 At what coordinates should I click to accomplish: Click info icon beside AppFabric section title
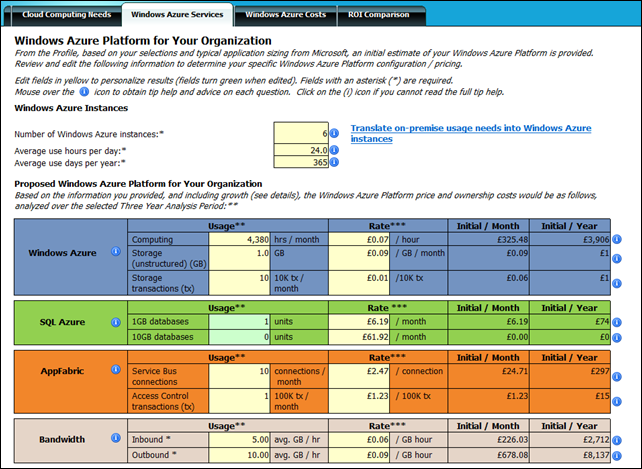[x=116, y=369]
